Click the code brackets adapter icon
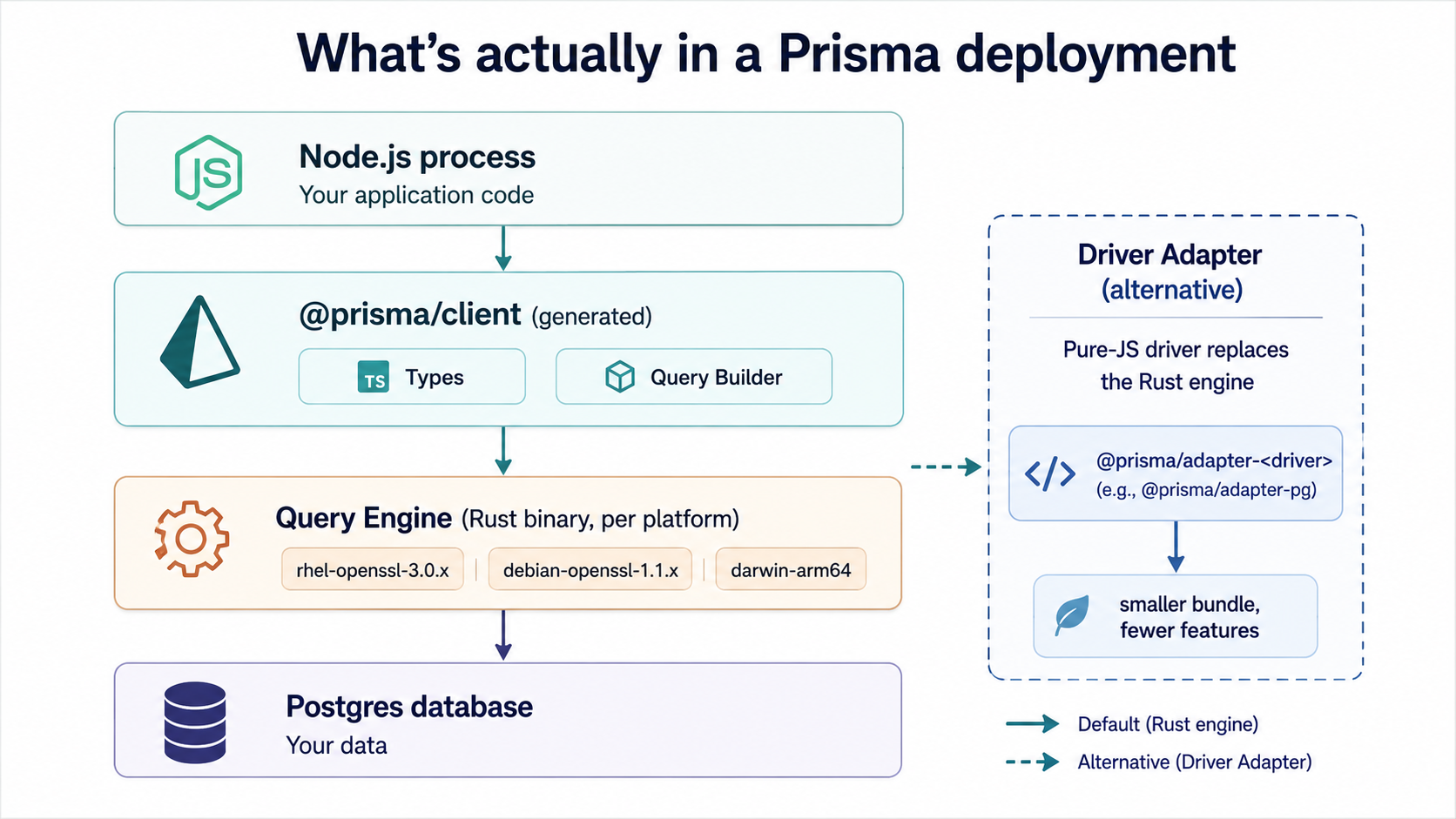The image size is (1456, 819). [1050, 474]
